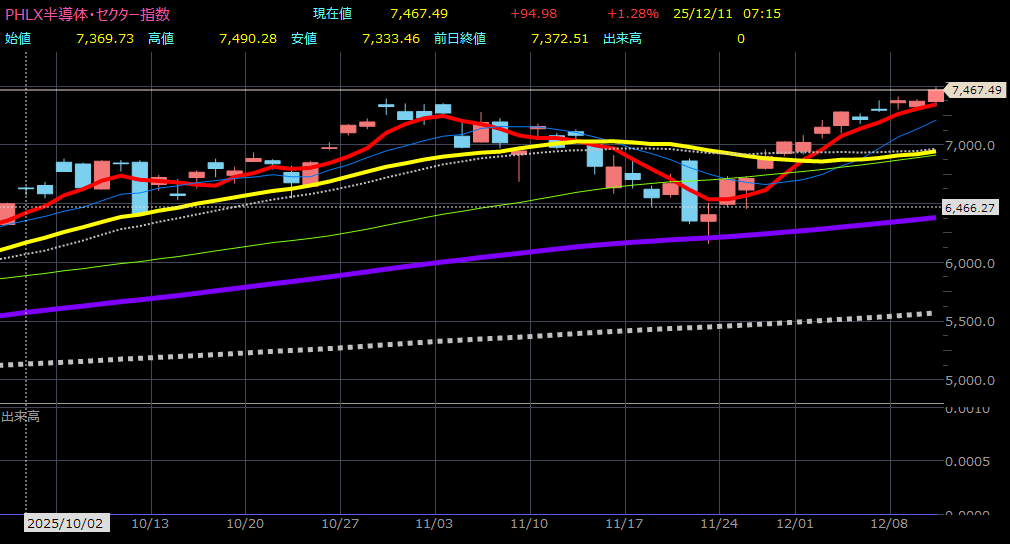Click the latest red candlestick at far right

936,95
